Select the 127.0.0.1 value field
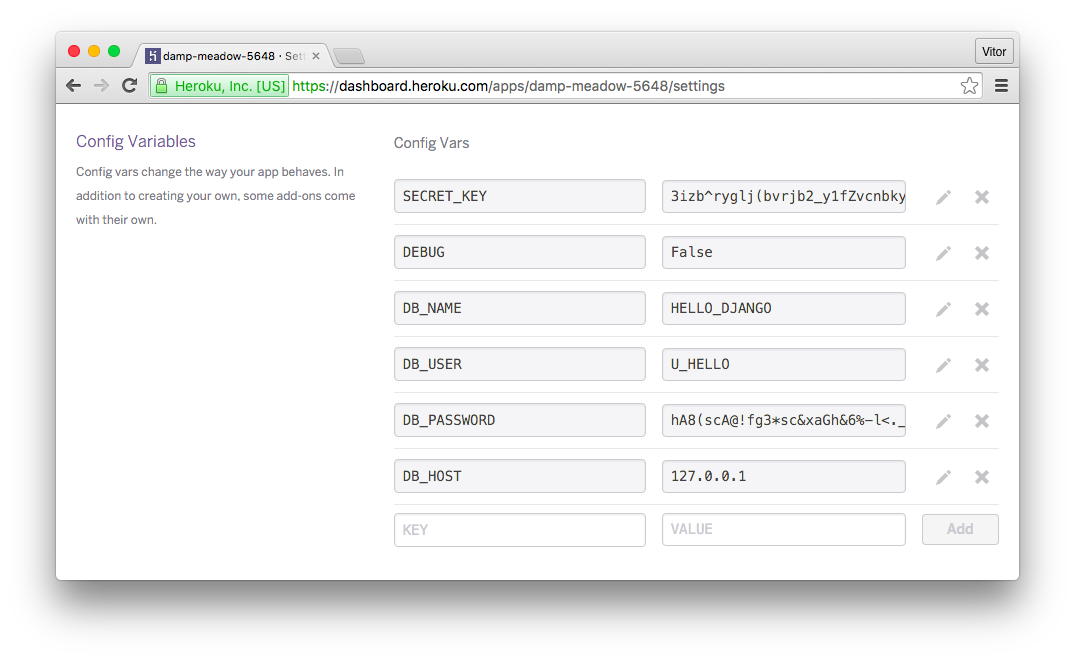Screen dimensions: 1075x660 coord(784,476)
